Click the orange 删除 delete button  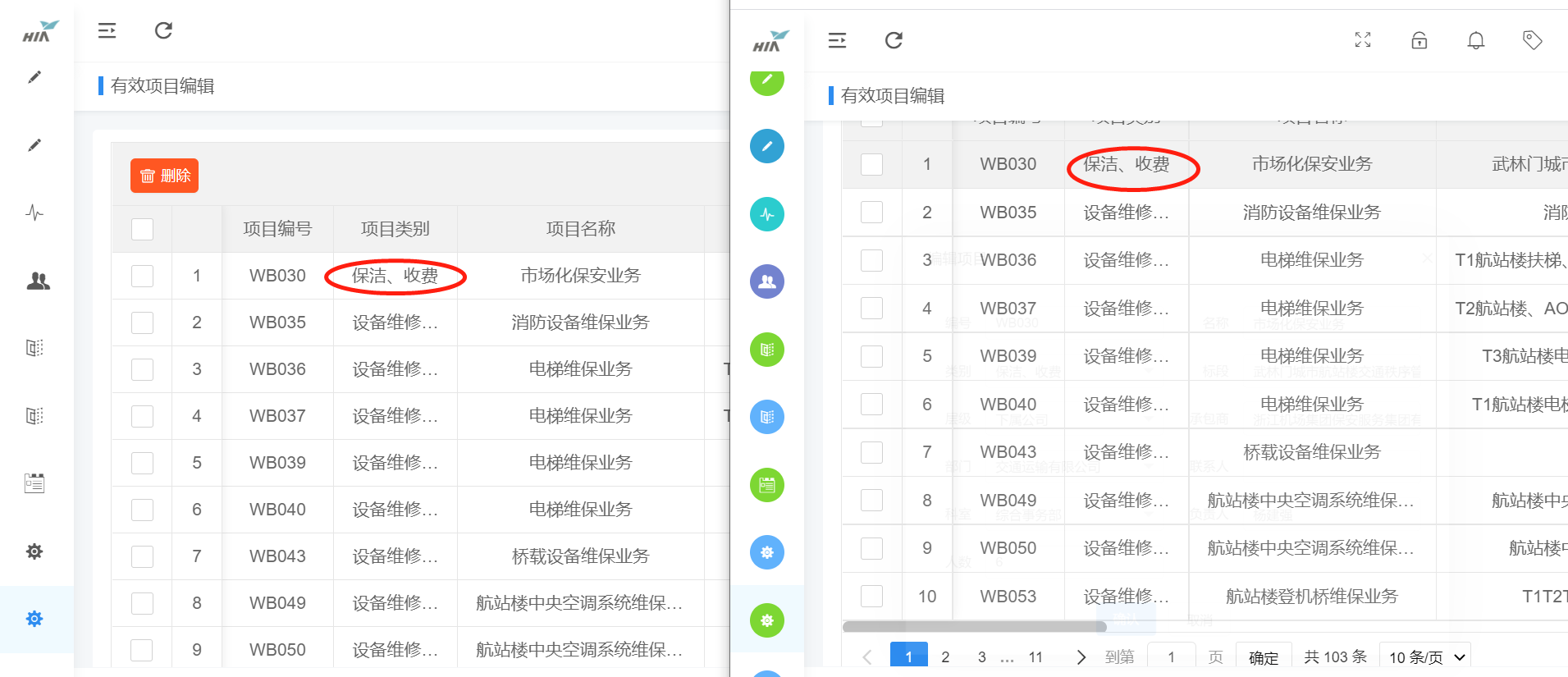[164, 176]
